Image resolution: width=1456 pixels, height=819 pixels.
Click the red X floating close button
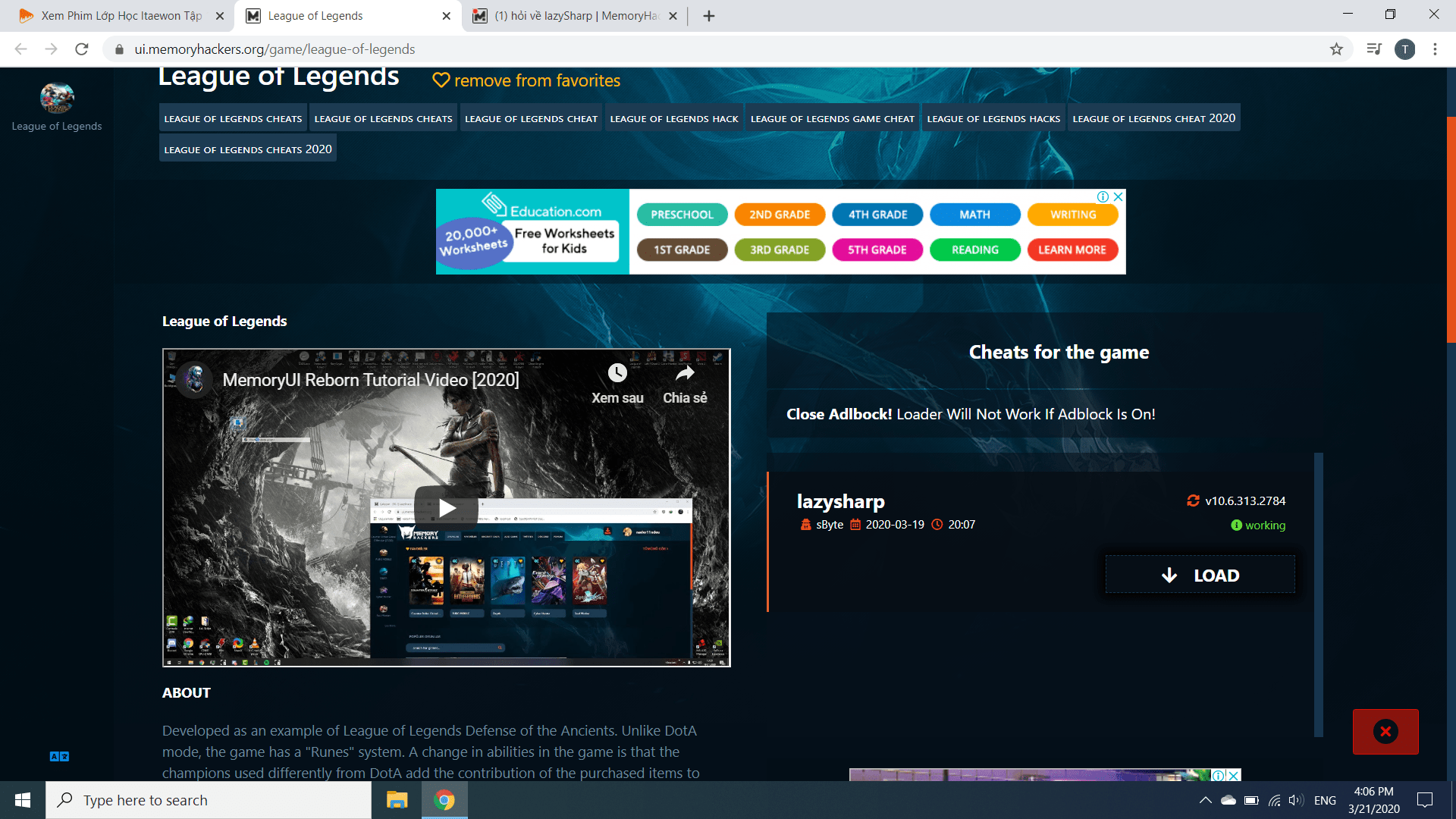pos(1385,731)
